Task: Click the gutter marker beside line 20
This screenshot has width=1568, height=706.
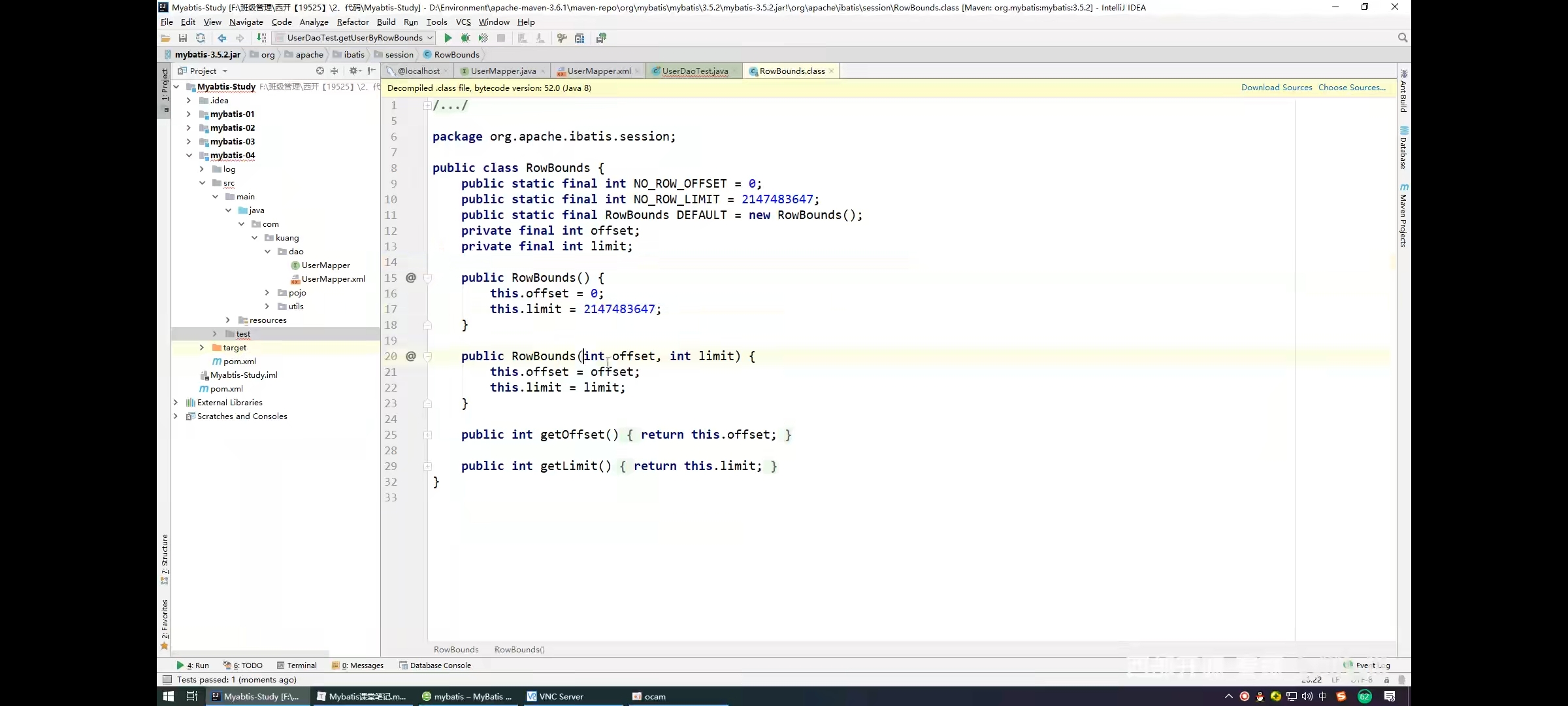Action: (411, 356)
